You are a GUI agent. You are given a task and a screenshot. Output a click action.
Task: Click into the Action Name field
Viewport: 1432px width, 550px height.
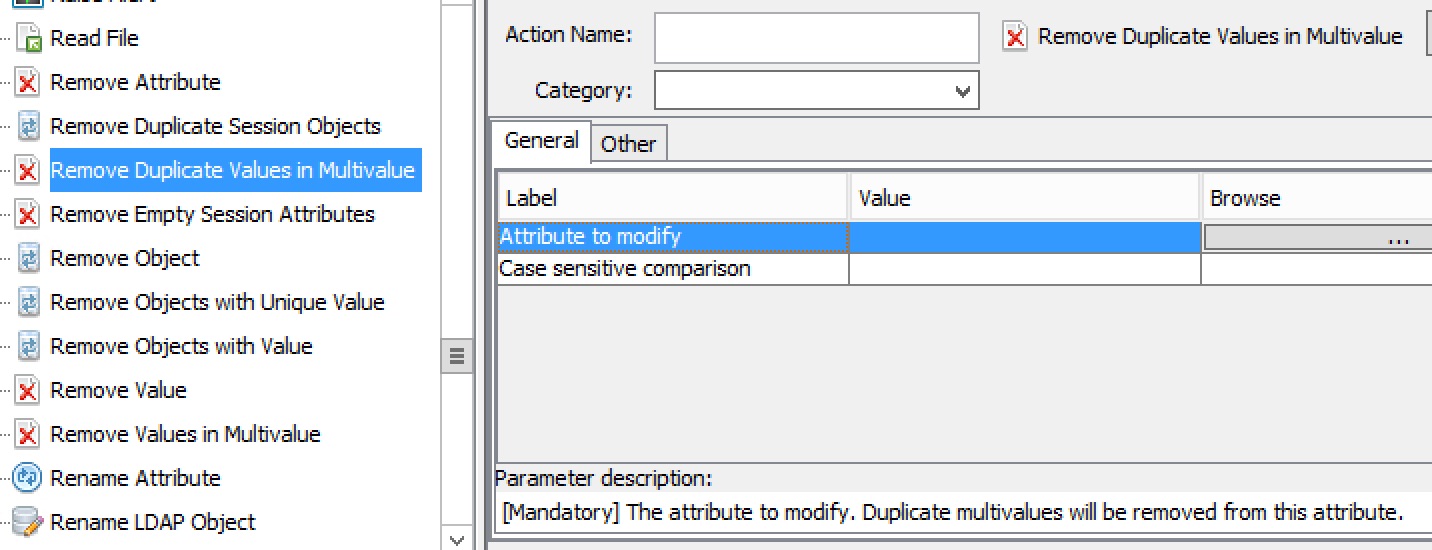[817, 38]
